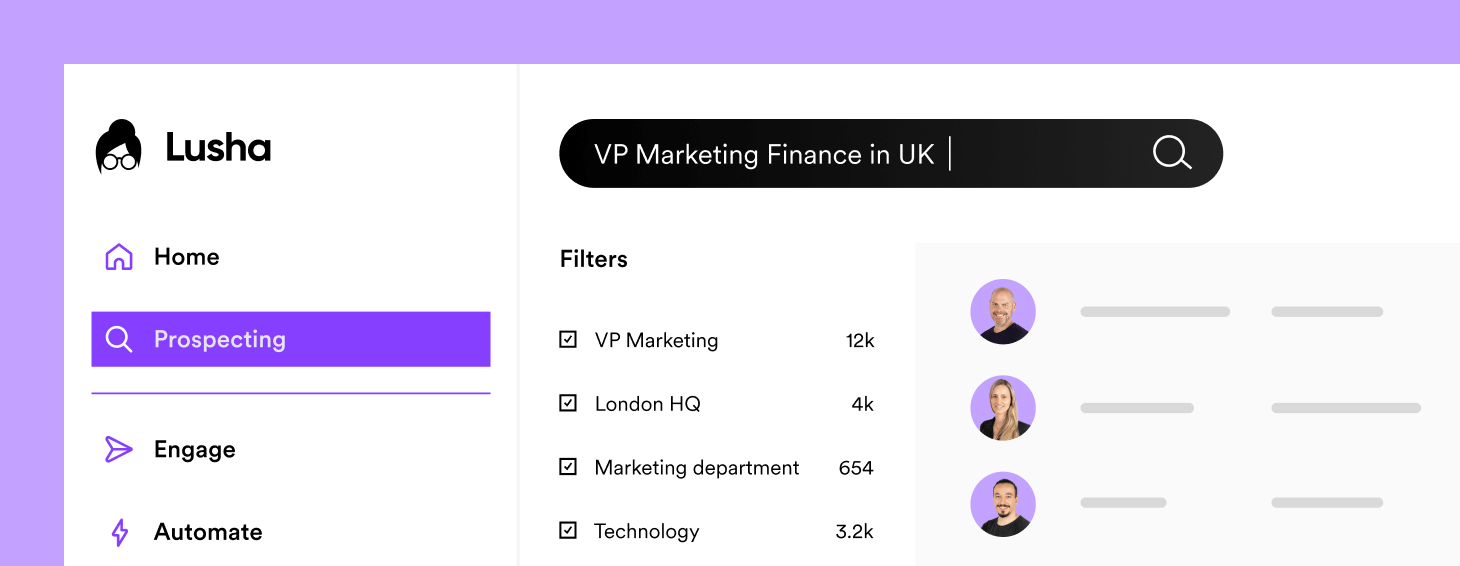
Task: Click the Lusha brand name
Action: [218, 148]
